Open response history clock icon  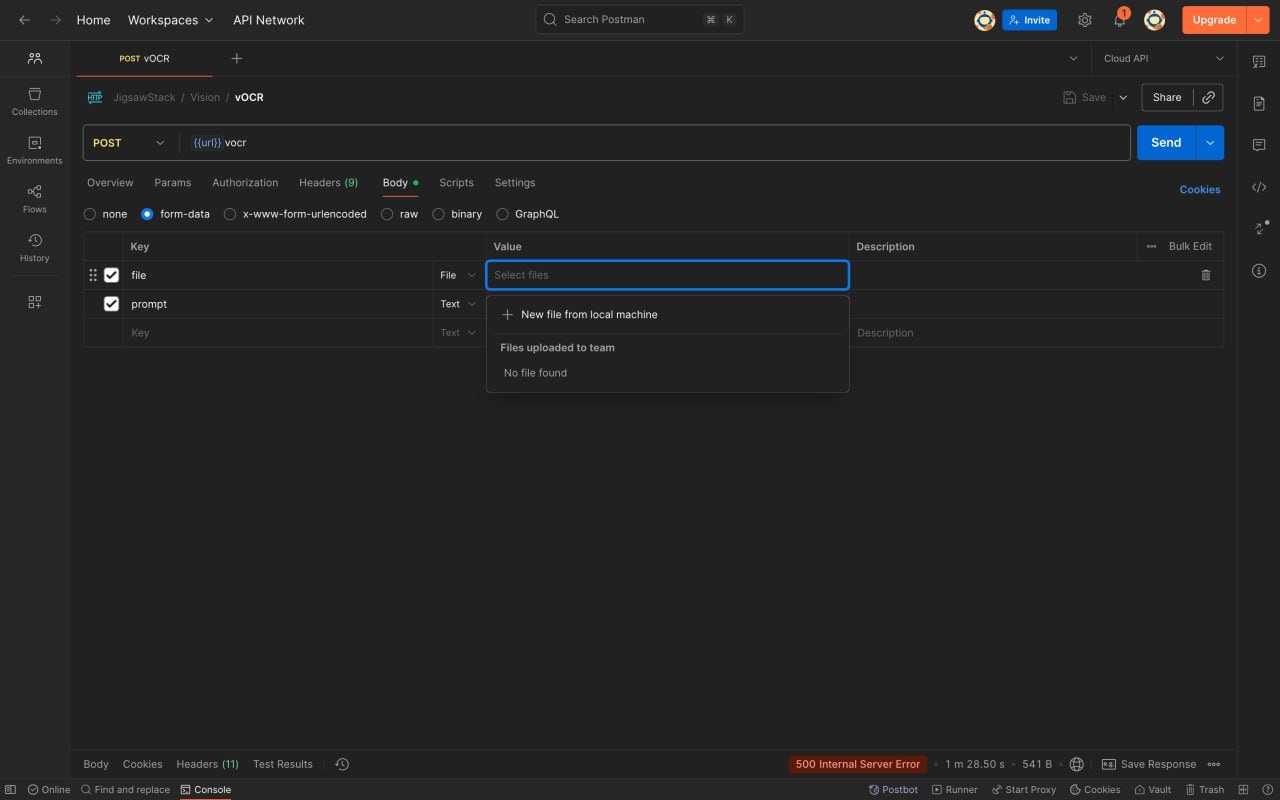pyautogui.click(x=342, y=764)
